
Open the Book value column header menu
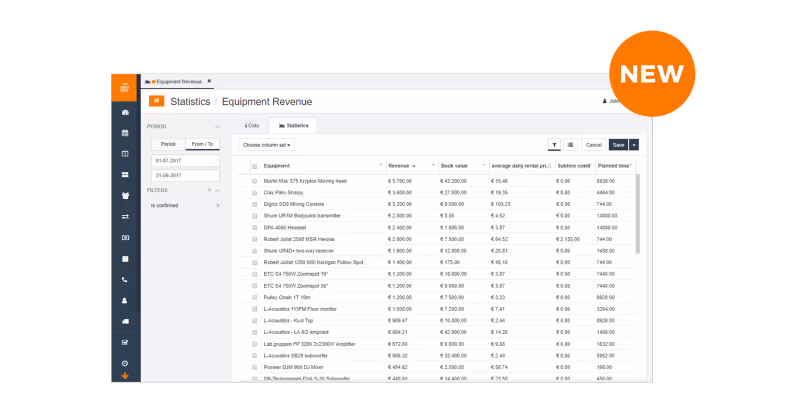coord(484,165)
